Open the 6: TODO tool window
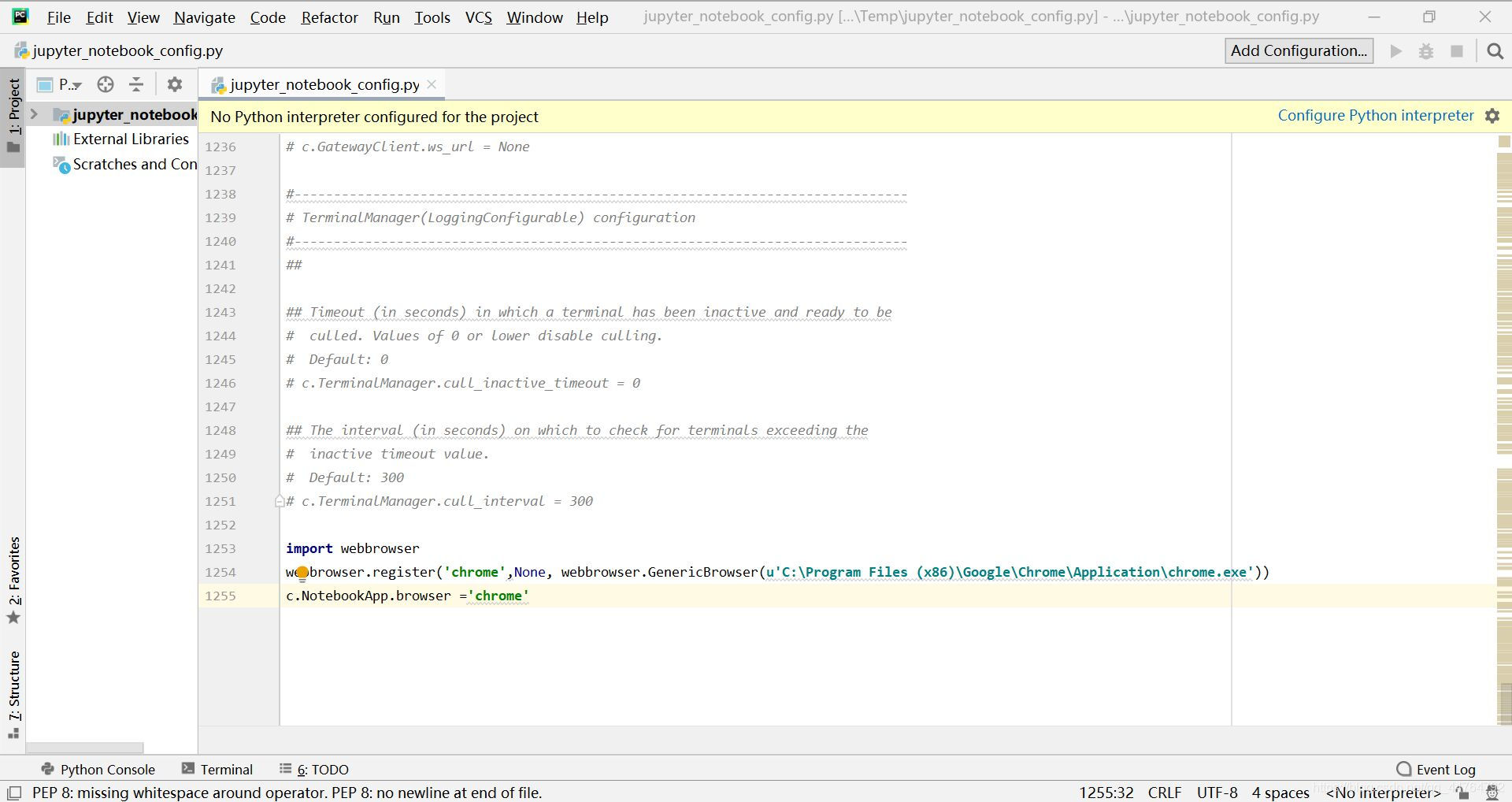The image size is (1512, 802). tap(313, 770)
